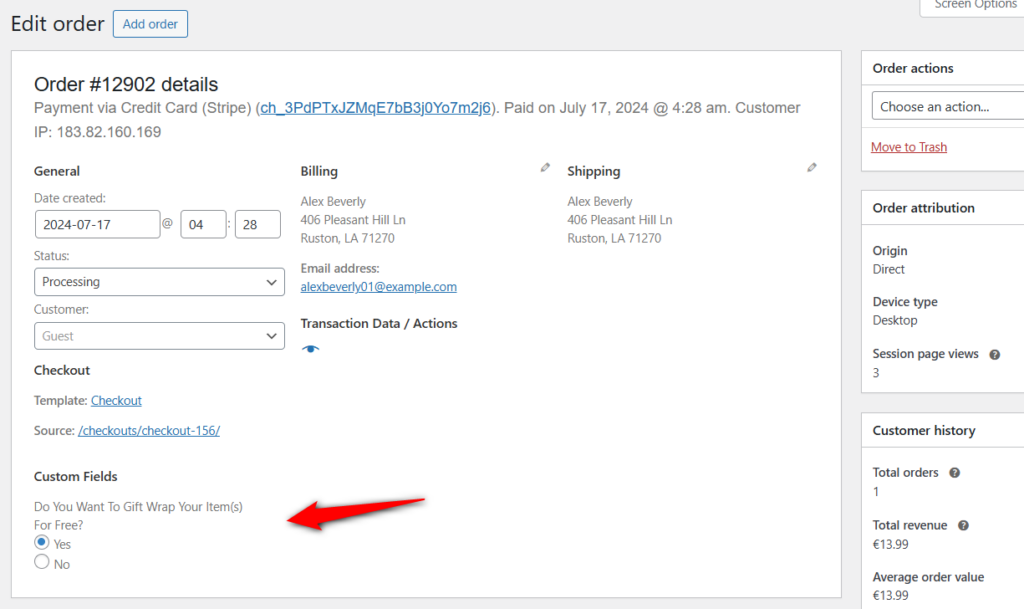1024x609 pixels.
Task: Click the customer email address link
Action: point(378,286)
